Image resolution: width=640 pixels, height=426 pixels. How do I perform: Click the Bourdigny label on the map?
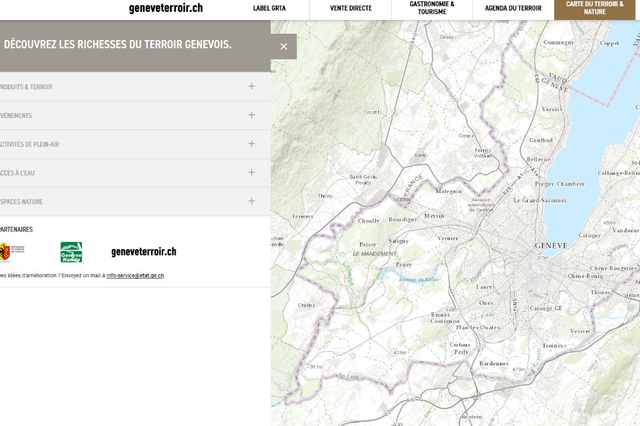(x=402, y=220)
